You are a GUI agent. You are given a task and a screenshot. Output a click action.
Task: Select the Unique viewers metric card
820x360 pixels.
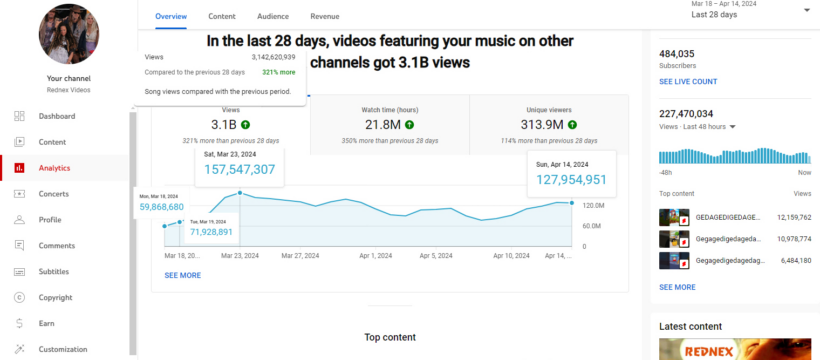[549, 125]
